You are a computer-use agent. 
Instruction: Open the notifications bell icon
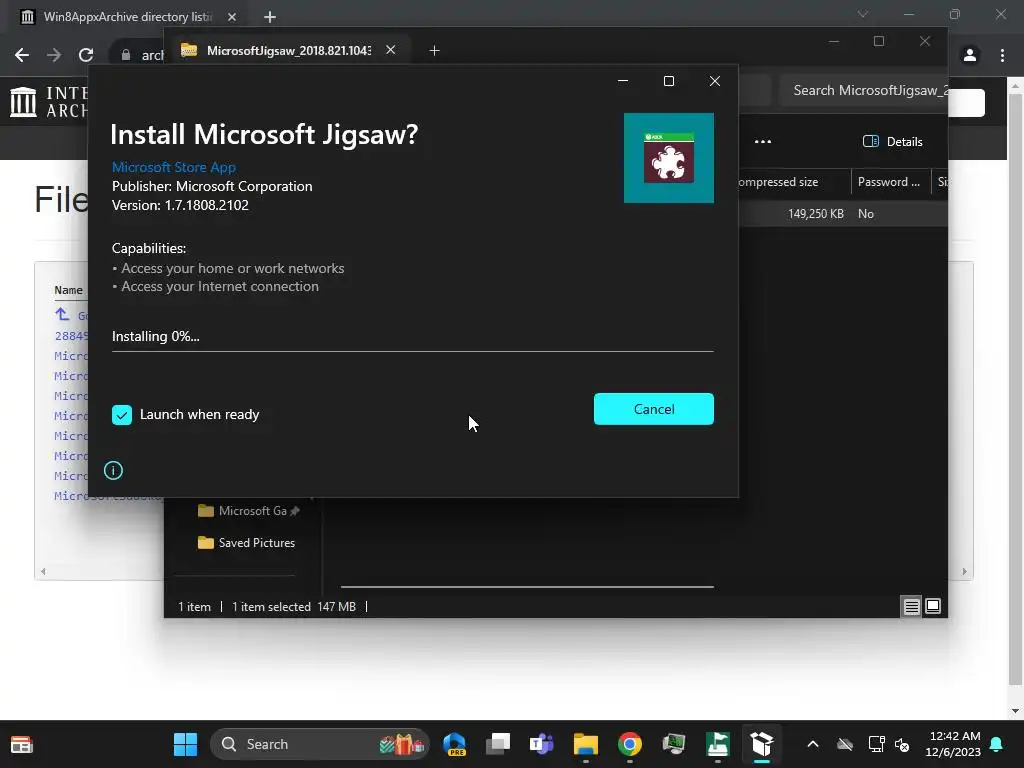996,744
